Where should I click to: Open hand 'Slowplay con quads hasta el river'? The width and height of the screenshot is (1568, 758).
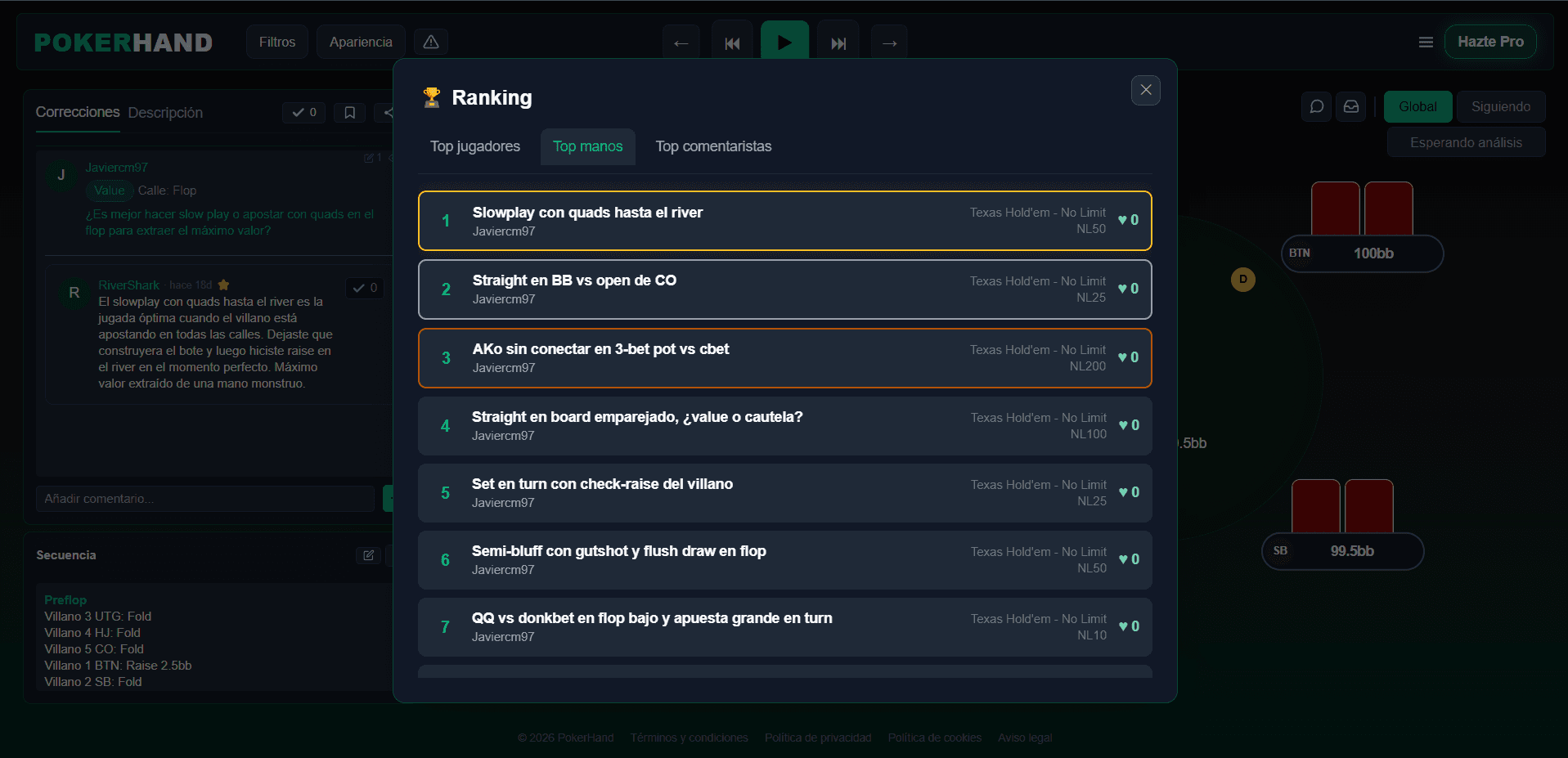click(784, 221)
